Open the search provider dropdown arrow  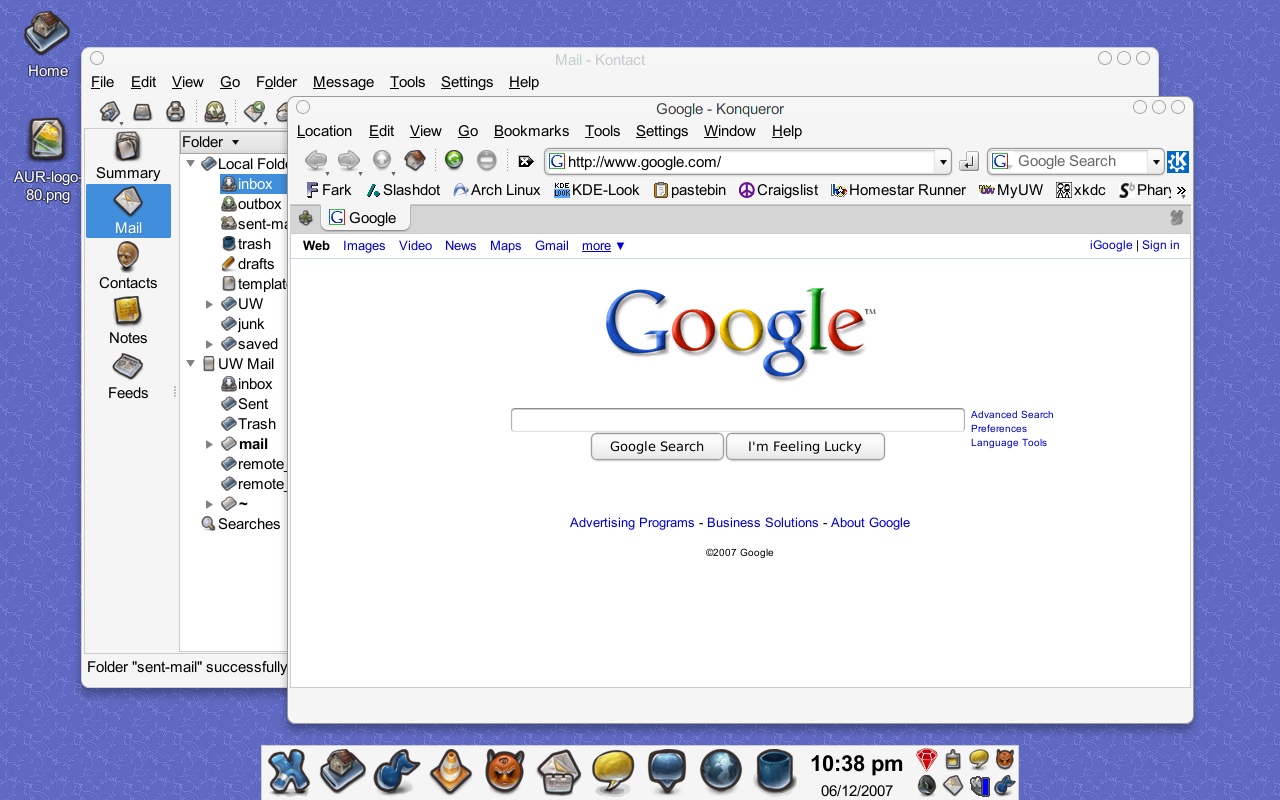(1156, 161)
